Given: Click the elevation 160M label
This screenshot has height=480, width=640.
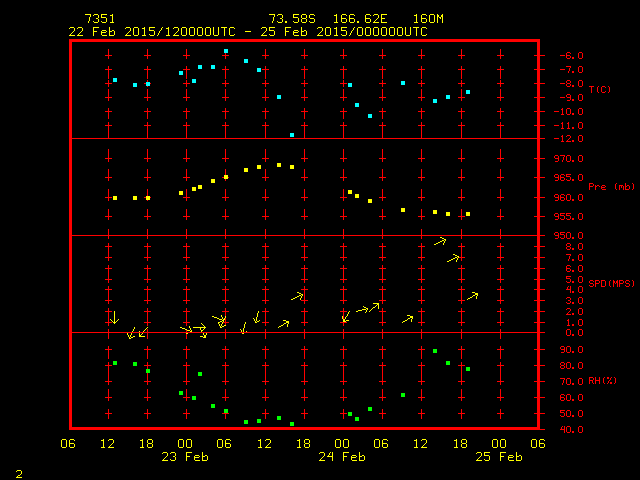Looking at the screenshot, I should pos(430,19).
